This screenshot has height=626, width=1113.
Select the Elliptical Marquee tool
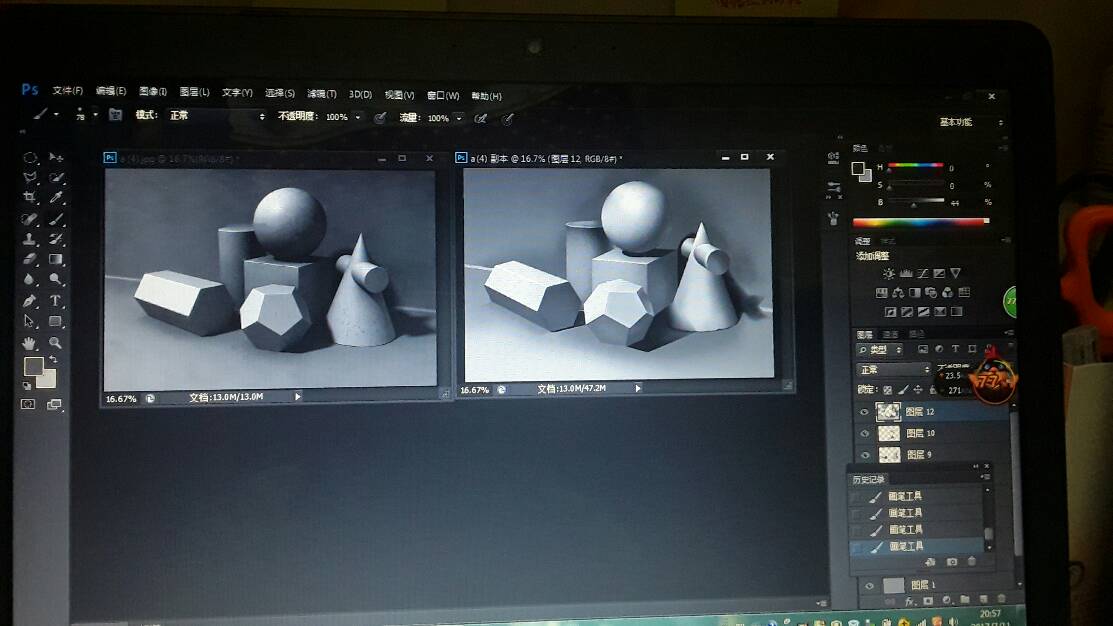(30, 158)
